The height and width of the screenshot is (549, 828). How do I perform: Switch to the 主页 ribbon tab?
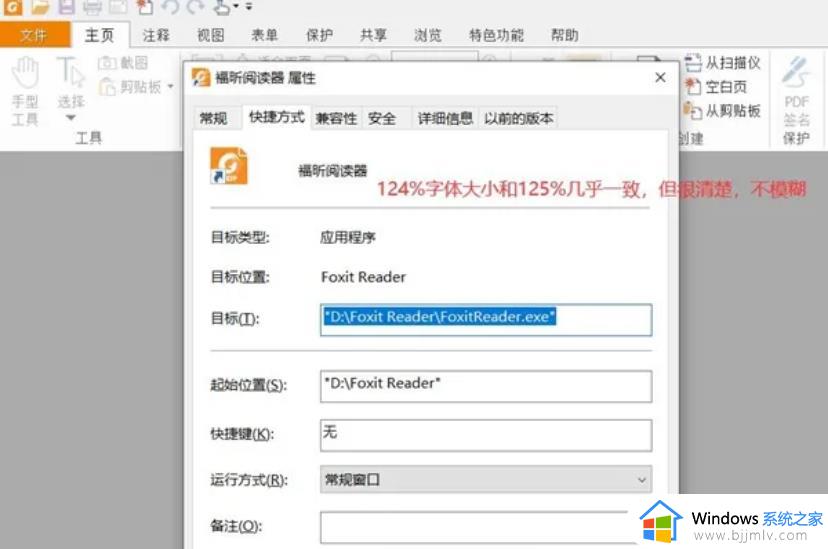tap(100, 35)
